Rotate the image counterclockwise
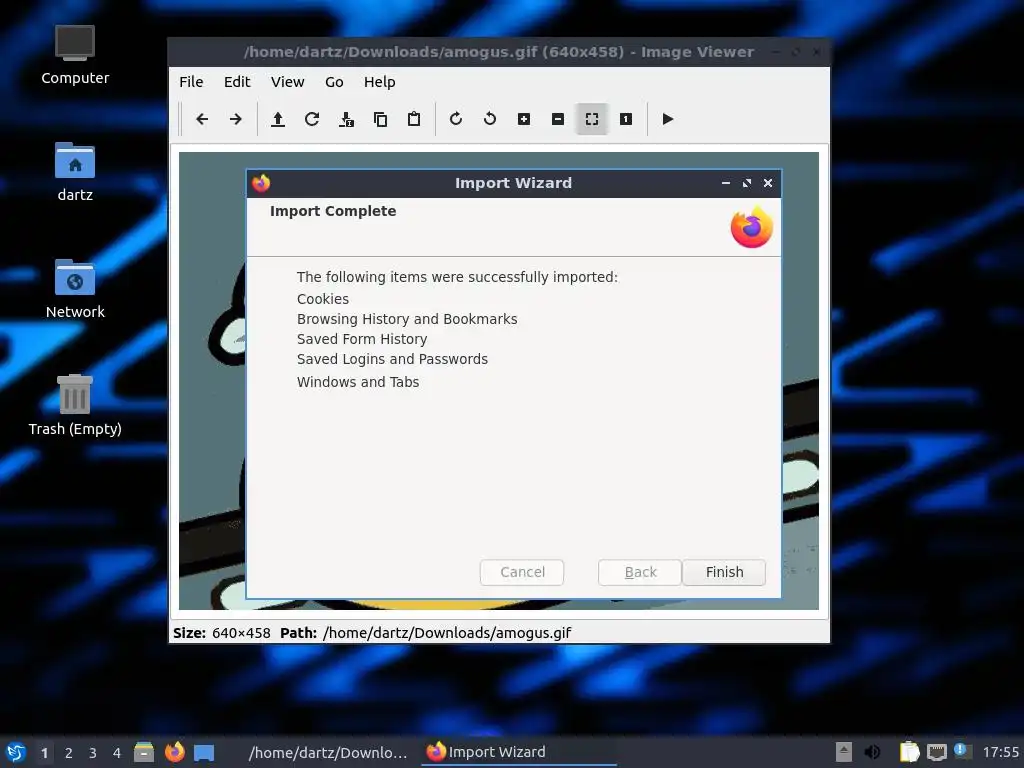 tap(490, 119)
